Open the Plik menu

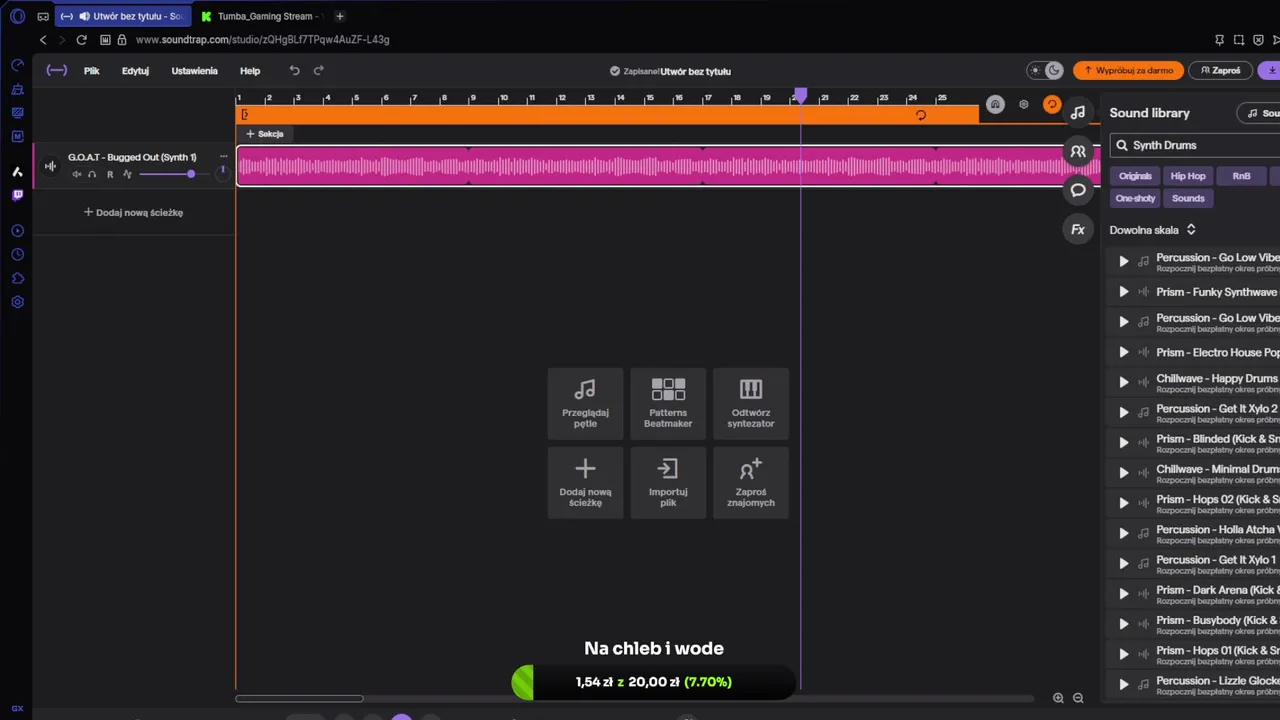92,71
